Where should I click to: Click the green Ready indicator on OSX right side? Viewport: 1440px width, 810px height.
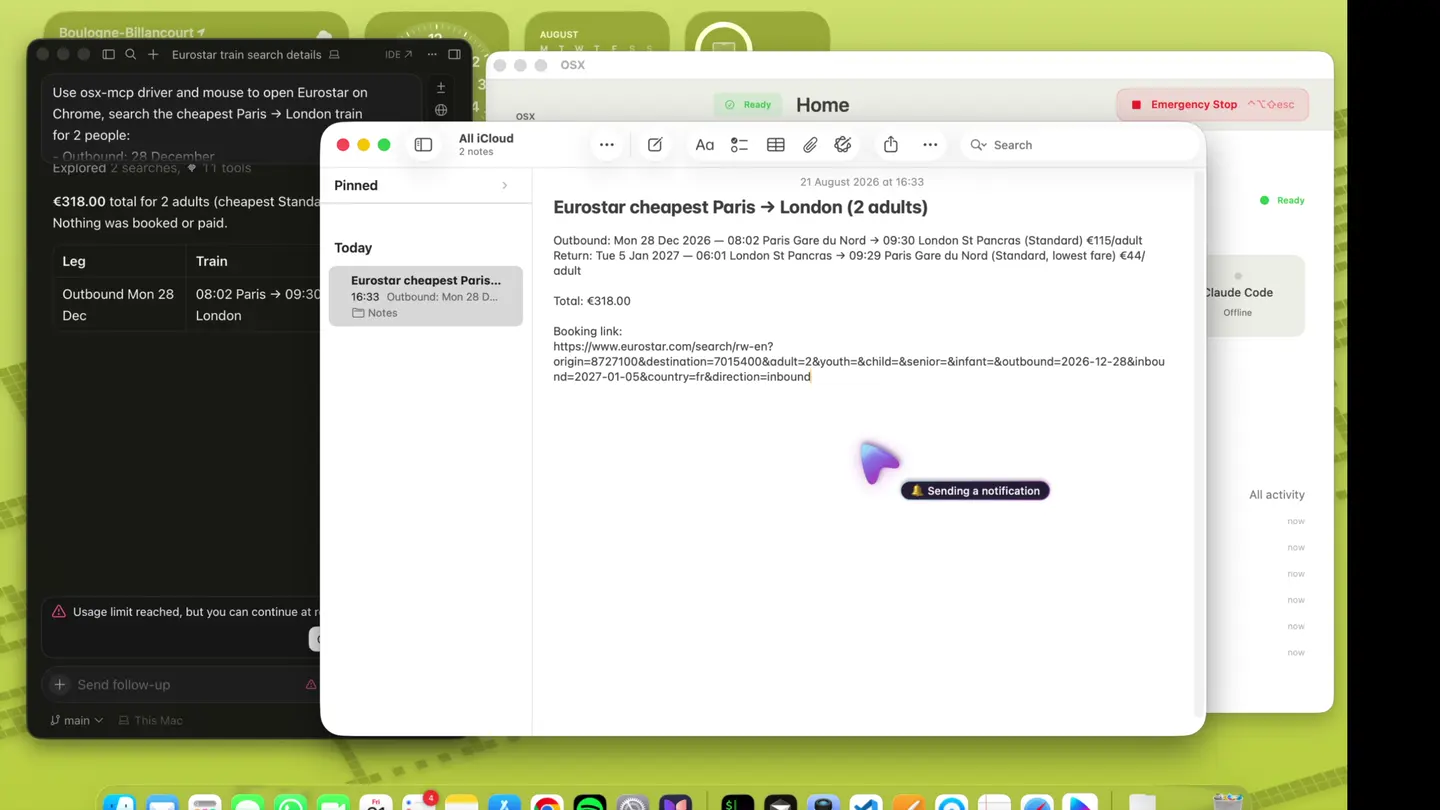tap(1282, 201)
